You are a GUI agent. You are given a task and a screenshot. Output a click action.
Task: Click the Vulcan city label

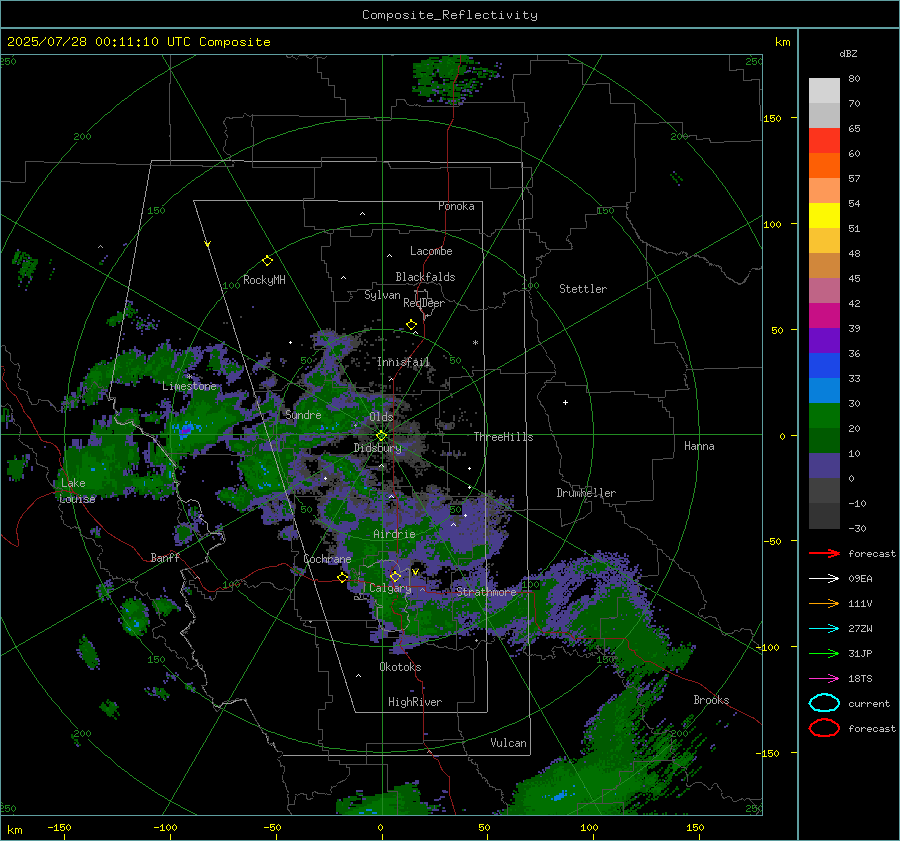pos(508,743)
